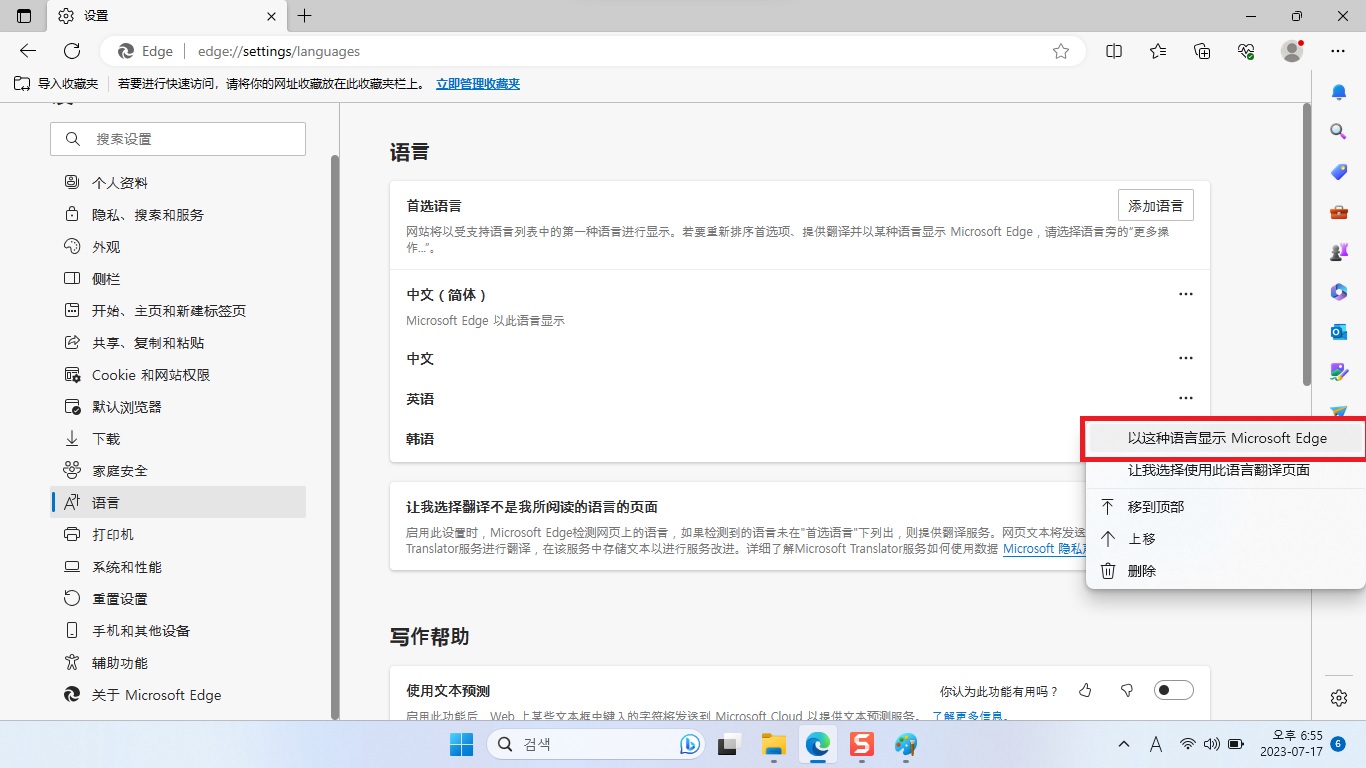Open 立即管理收藏夹 link
Viewport: 1366px width, 768px height.
pyautogui.click(x=478, y=84)
